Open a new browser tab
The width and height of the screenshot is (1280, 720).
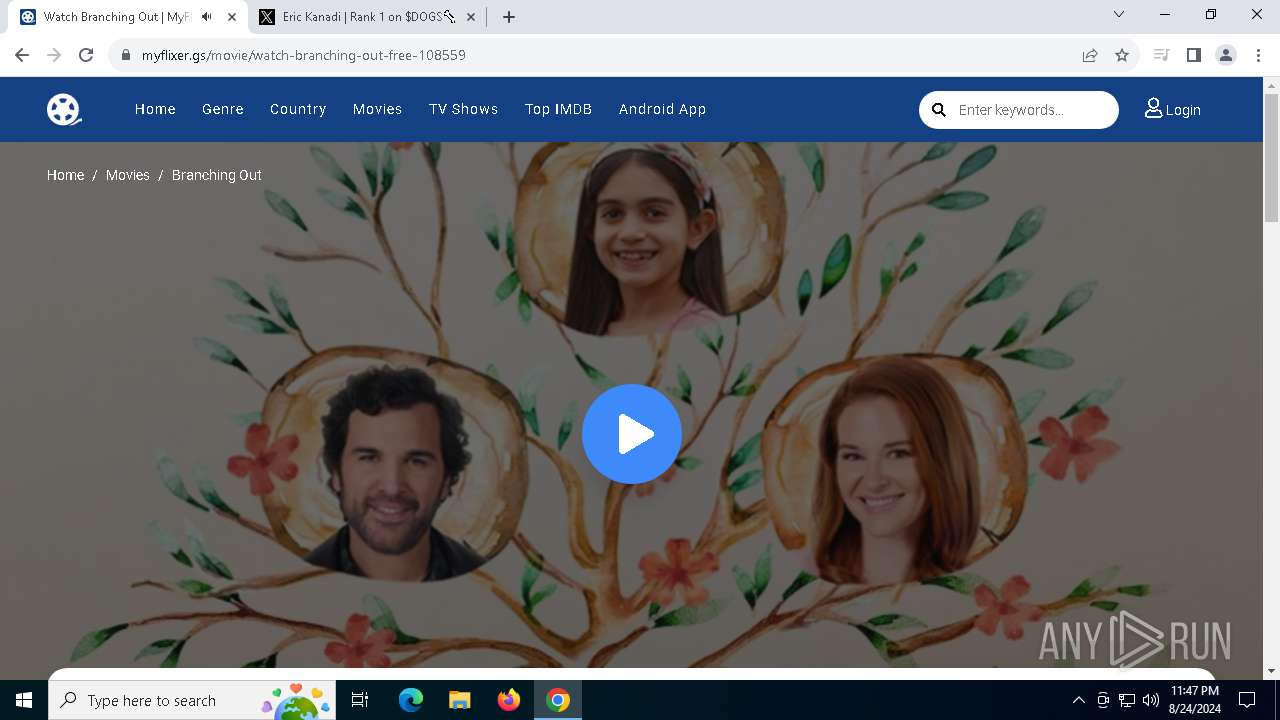click(509, 17)
